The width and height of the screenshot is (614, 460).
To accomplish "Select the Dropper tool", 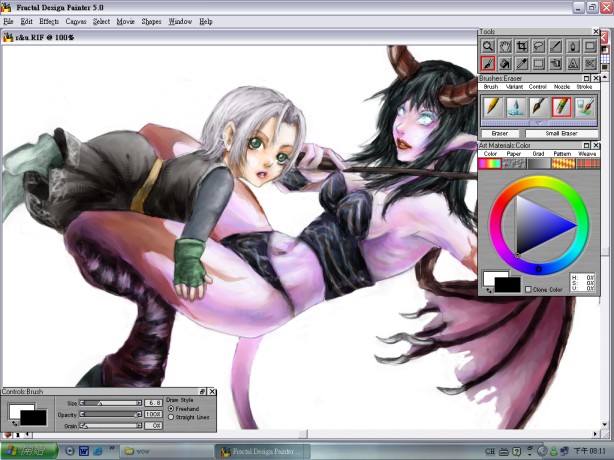I will pos(522,63).
